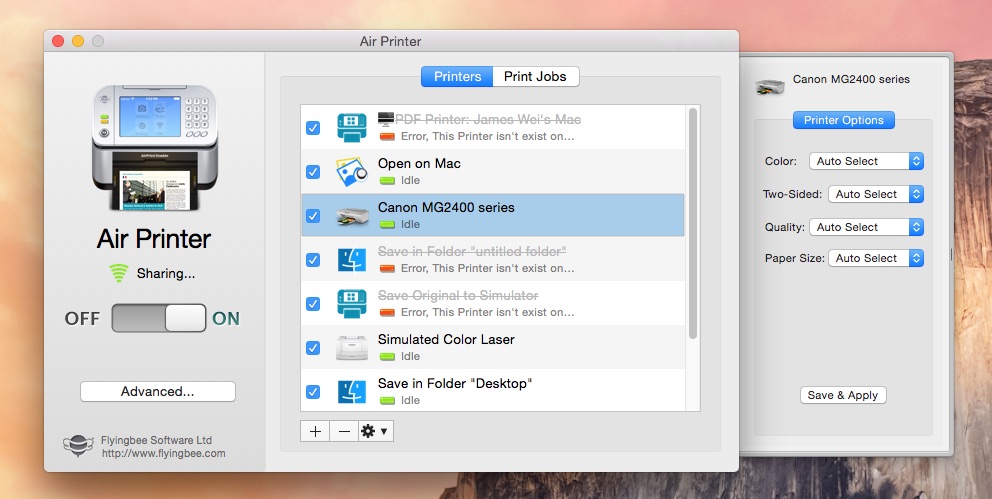Open the Color dropdown
992x499 pixels.
[x=866, y=161]
